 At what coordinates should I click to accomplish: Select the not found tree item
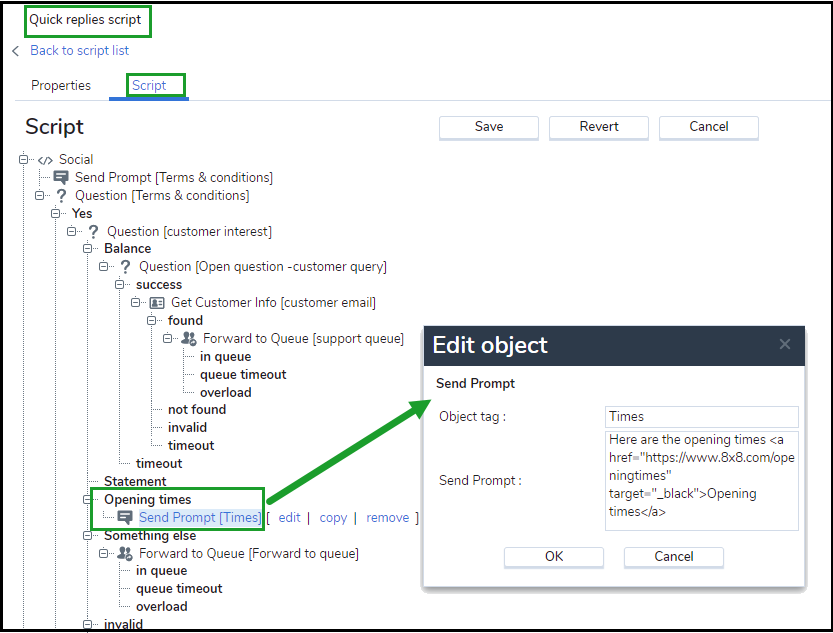(x=197, y=409)
